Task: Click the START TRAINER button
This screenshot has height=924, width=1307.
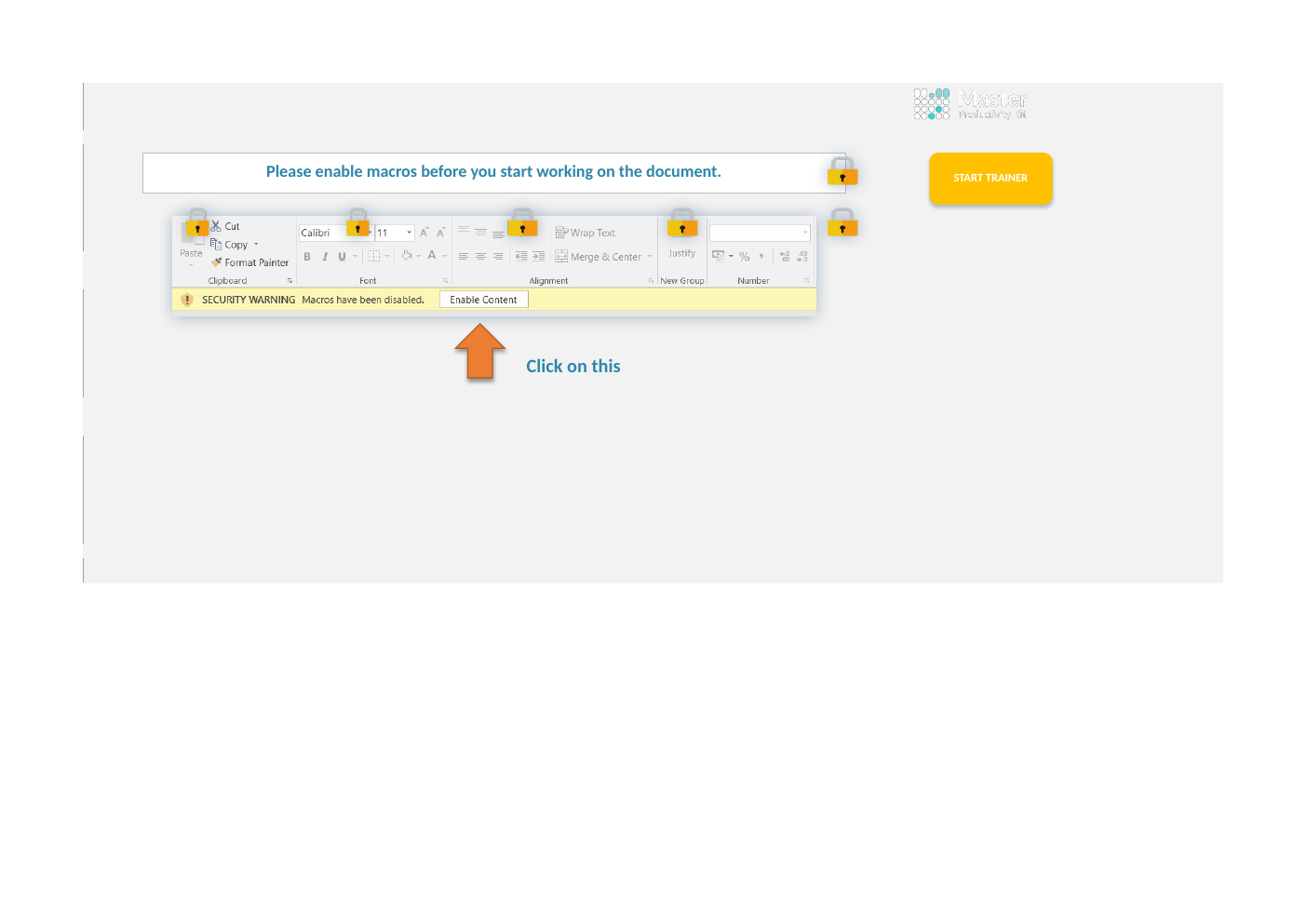Action: [x=990, y=178]
